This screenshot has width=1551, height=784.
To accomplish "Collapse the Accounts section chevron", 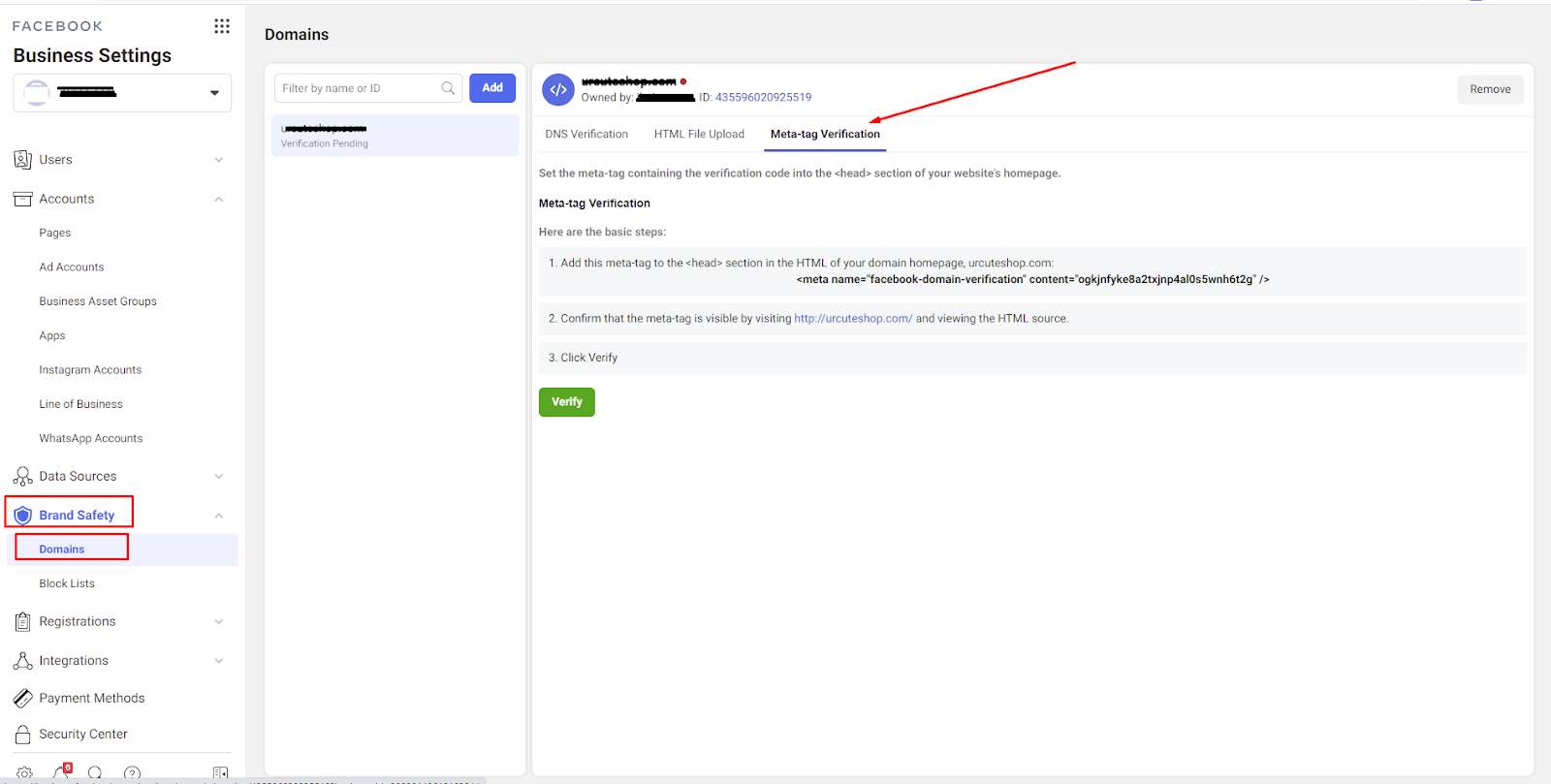I will [219, 200].
